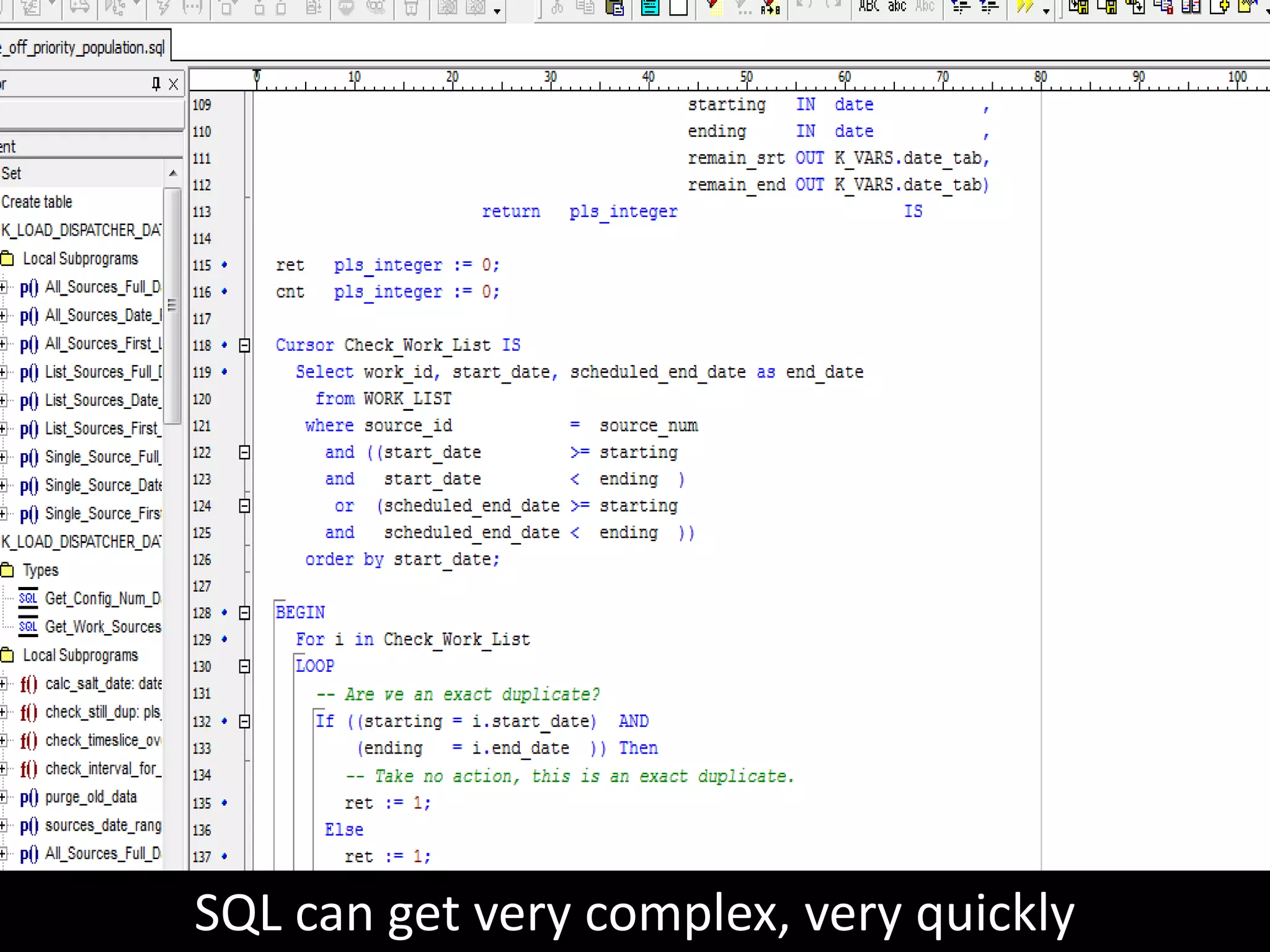
Task: Click 'from WORK_LIST' on line 120
Action: click(383, 399)
